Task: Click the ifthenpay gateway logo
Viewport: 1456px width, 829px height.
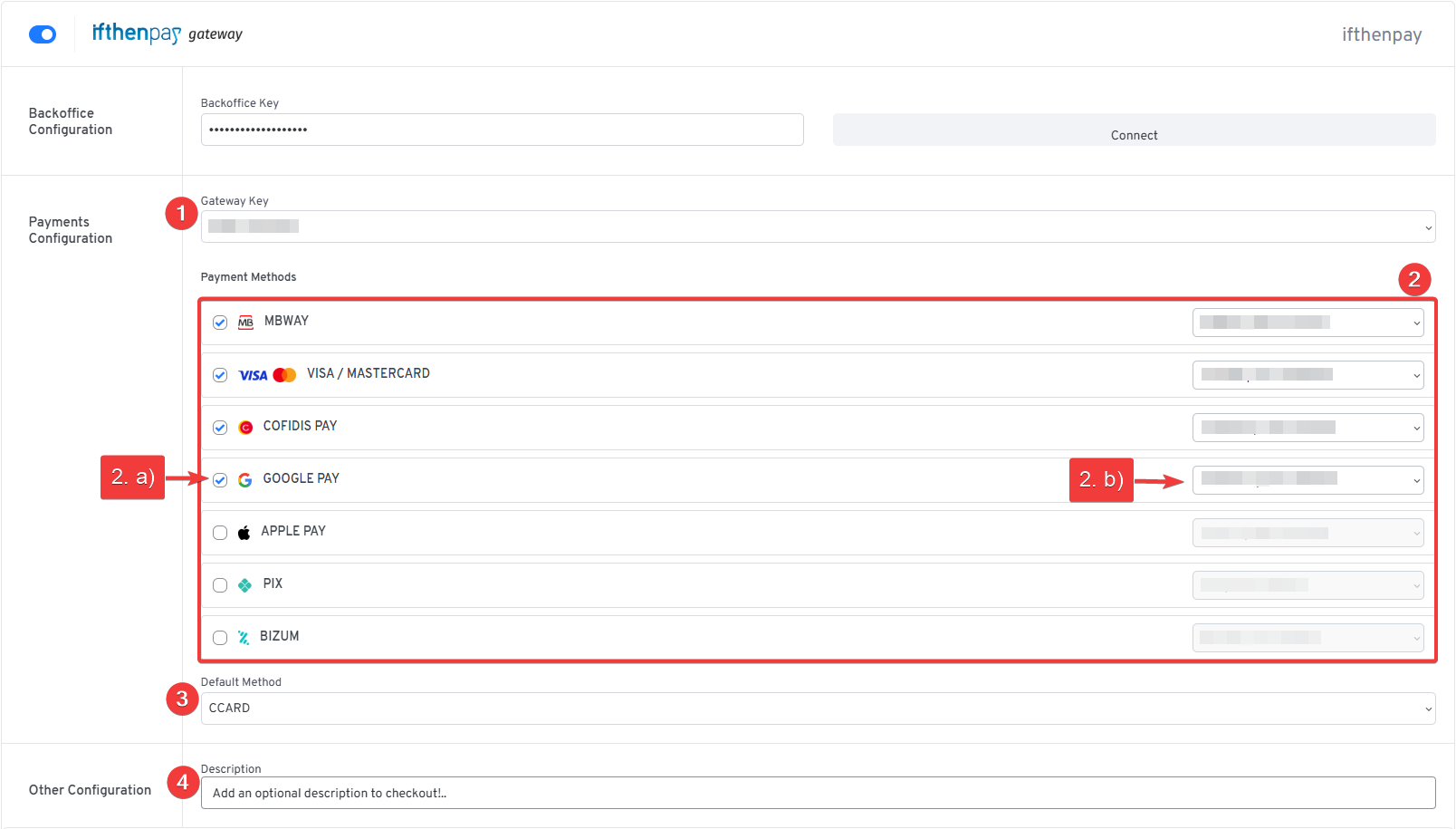Action: pyautogui.click(x=166, y=33)
